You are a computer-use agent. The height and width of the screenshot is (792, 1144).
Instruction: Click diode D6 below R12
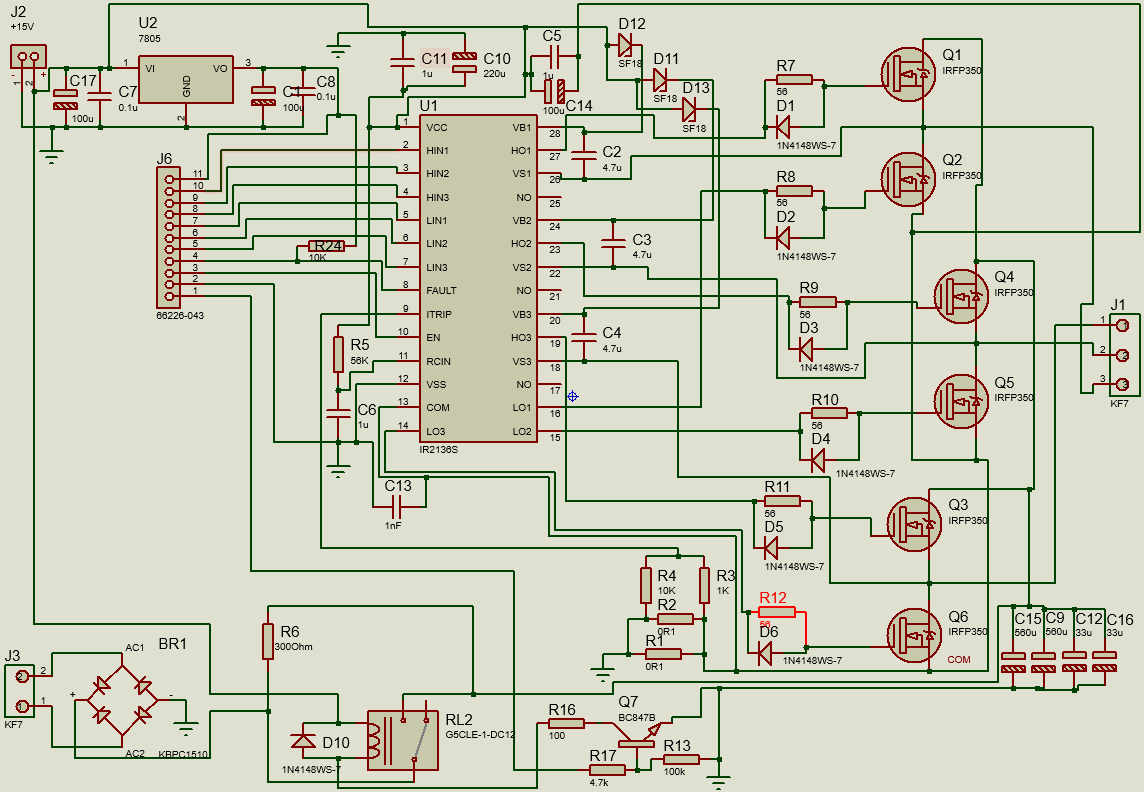click(x=765, y=653)
